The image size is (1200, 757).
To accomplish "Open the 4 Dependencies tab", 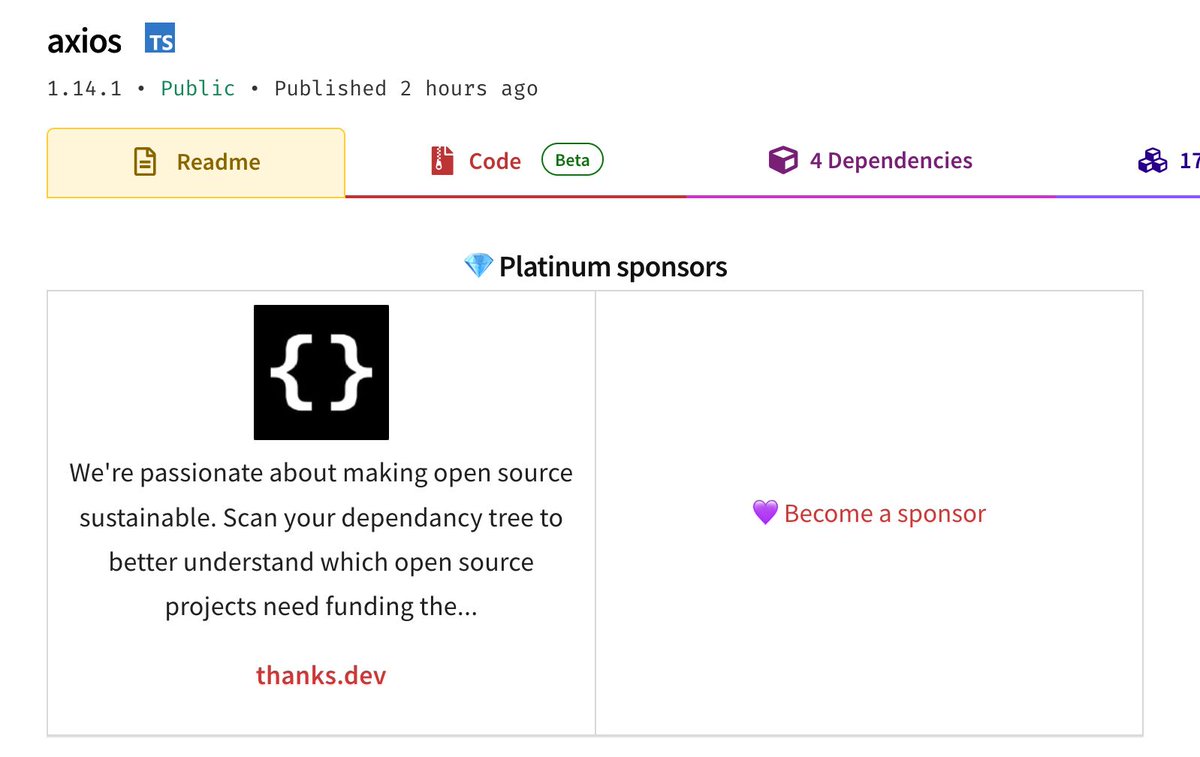I will (870, 162).
